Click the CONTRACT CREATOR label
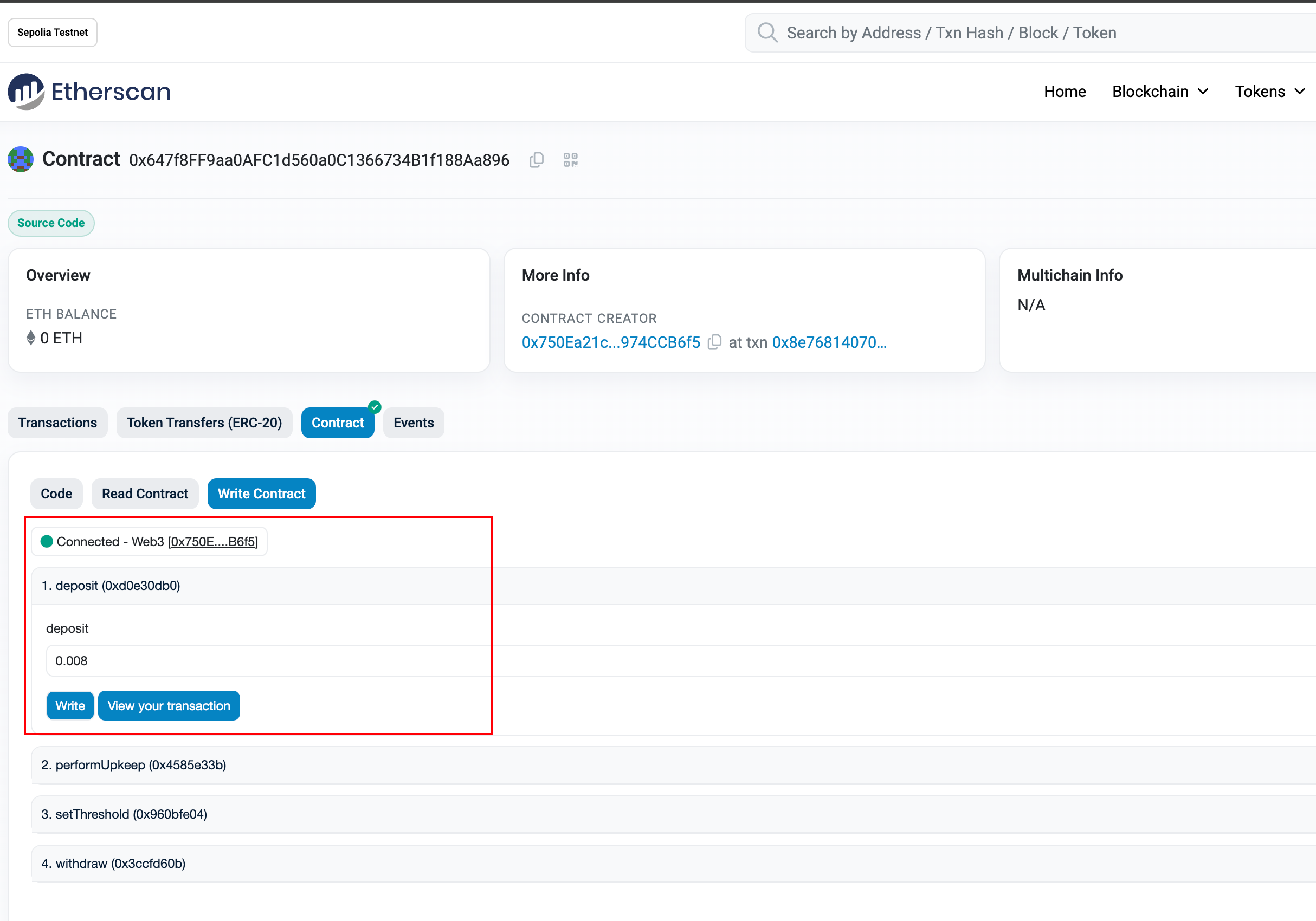1316x921 pixels. [x=589, y=319]
